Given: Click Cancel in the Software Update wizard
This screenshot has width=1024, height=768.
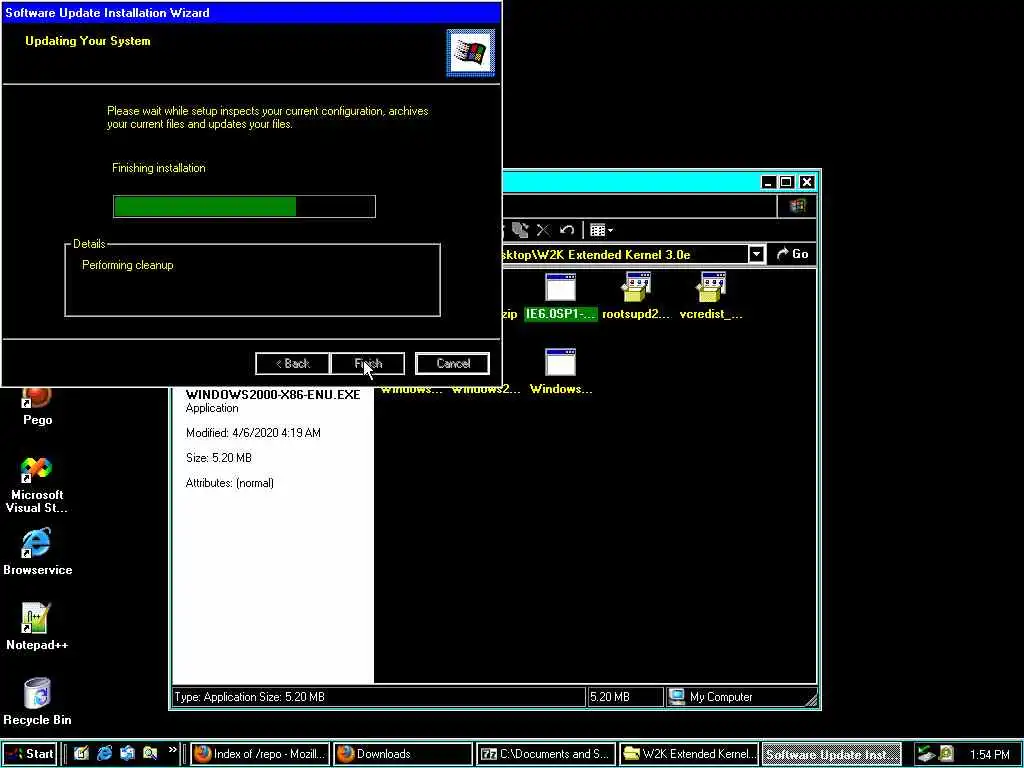Looking at the screenshot, I should tap(453, 364).
